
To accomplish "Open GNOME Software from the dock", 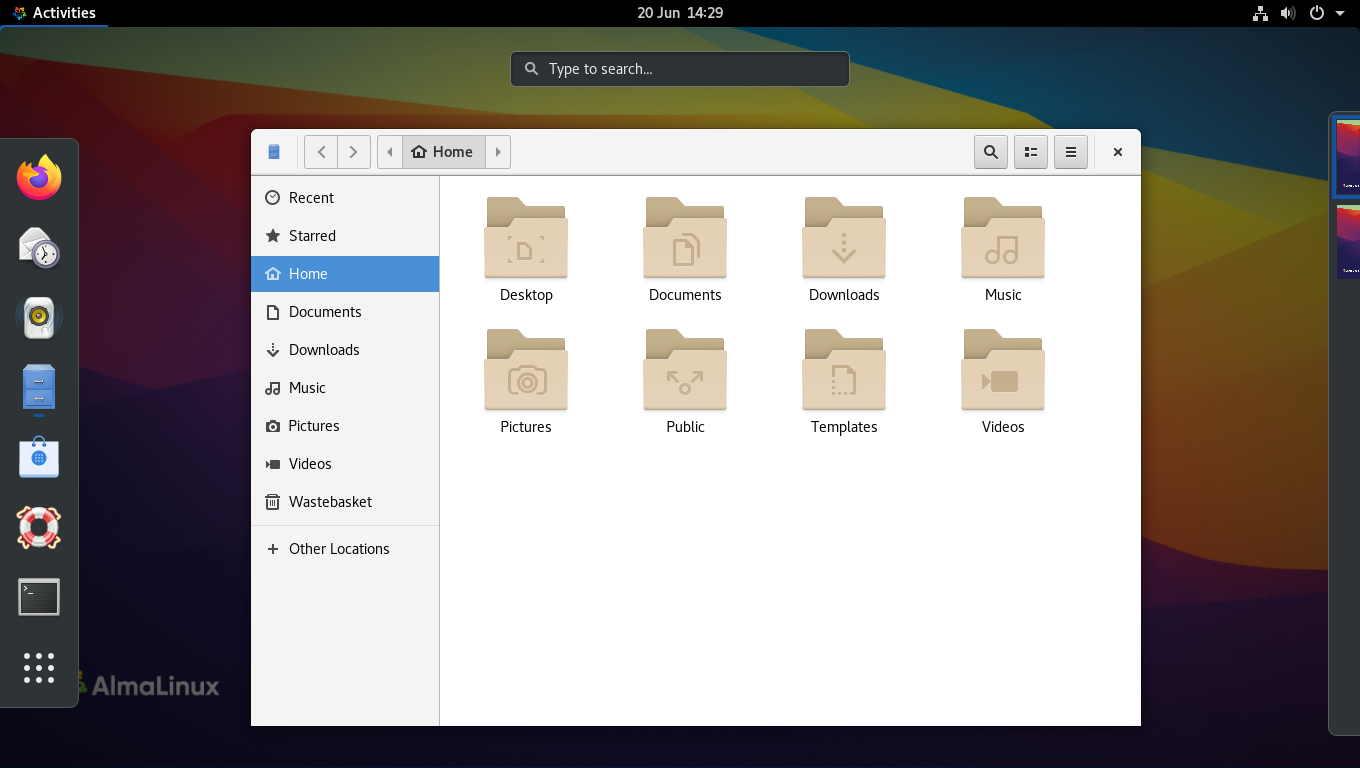I will 38,457.
